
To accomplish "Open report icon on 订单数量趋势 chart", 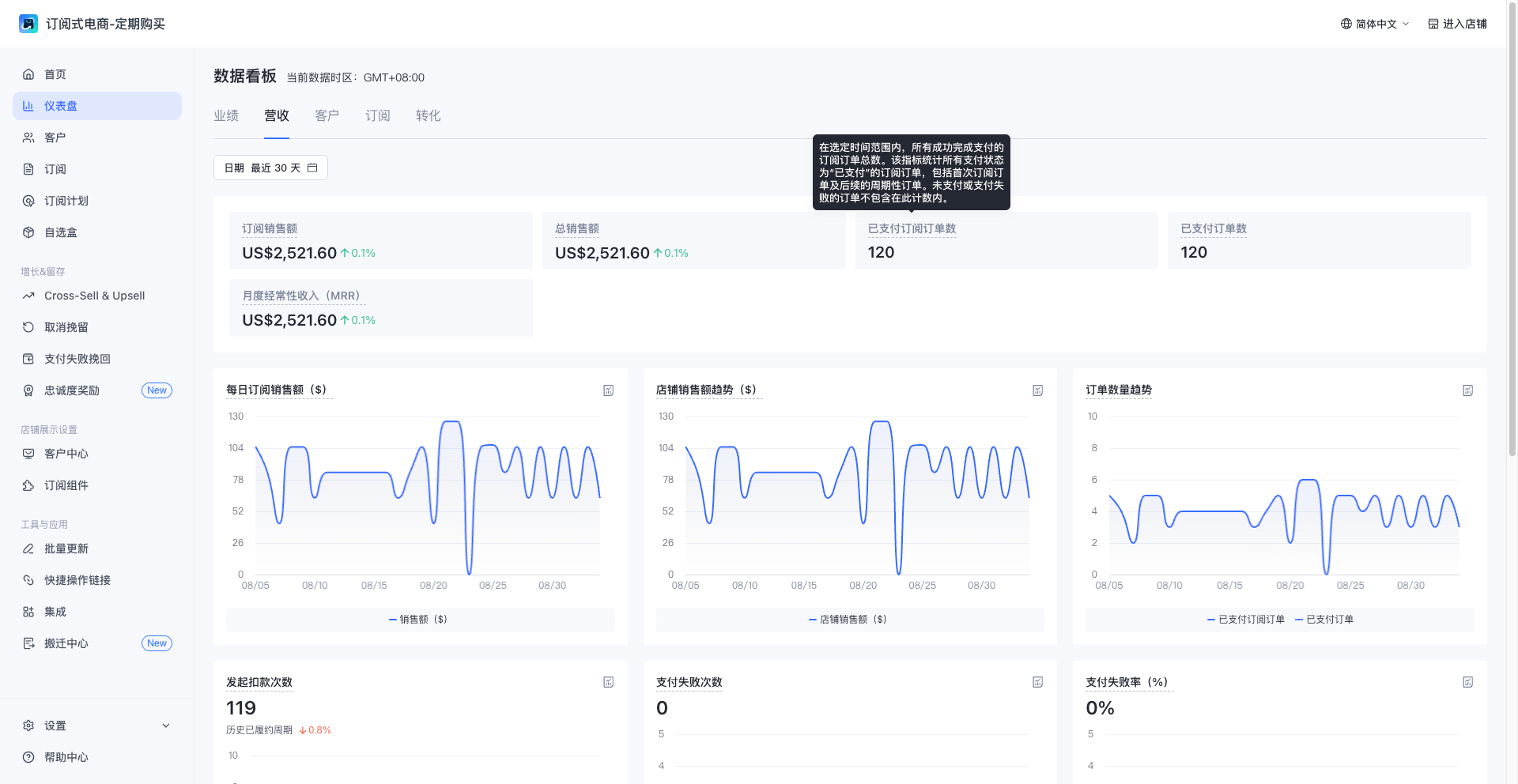I will point(1468,390).
